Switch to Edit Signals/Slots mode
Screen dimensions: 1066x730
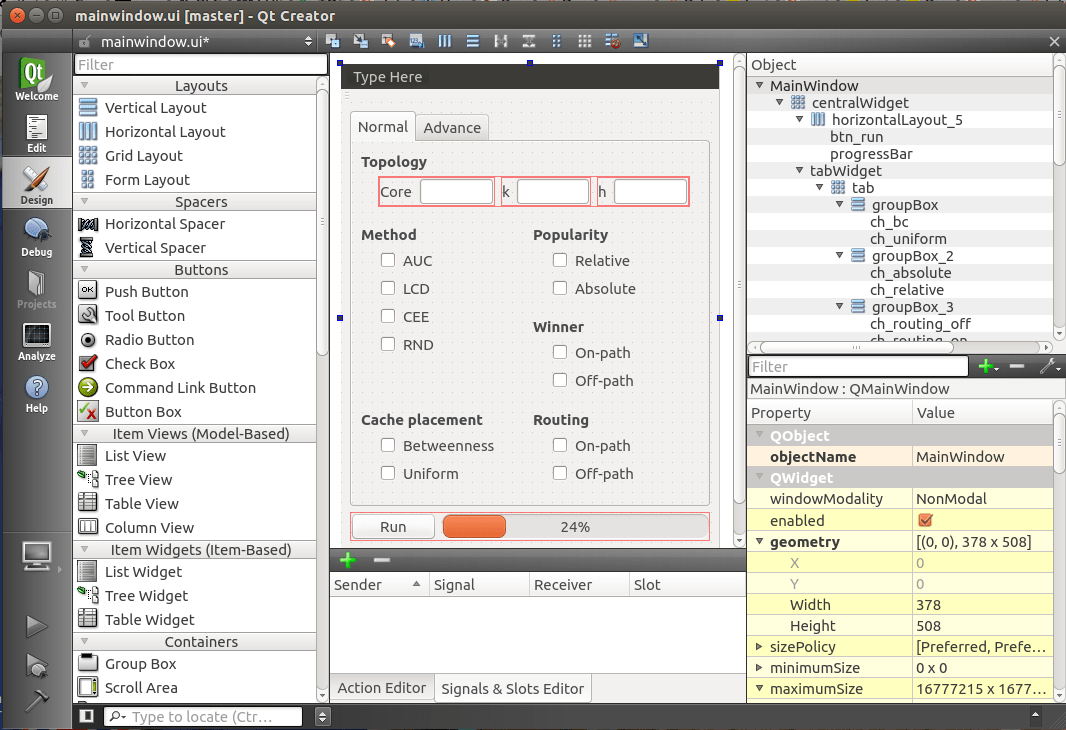click(x=360, y=41)
